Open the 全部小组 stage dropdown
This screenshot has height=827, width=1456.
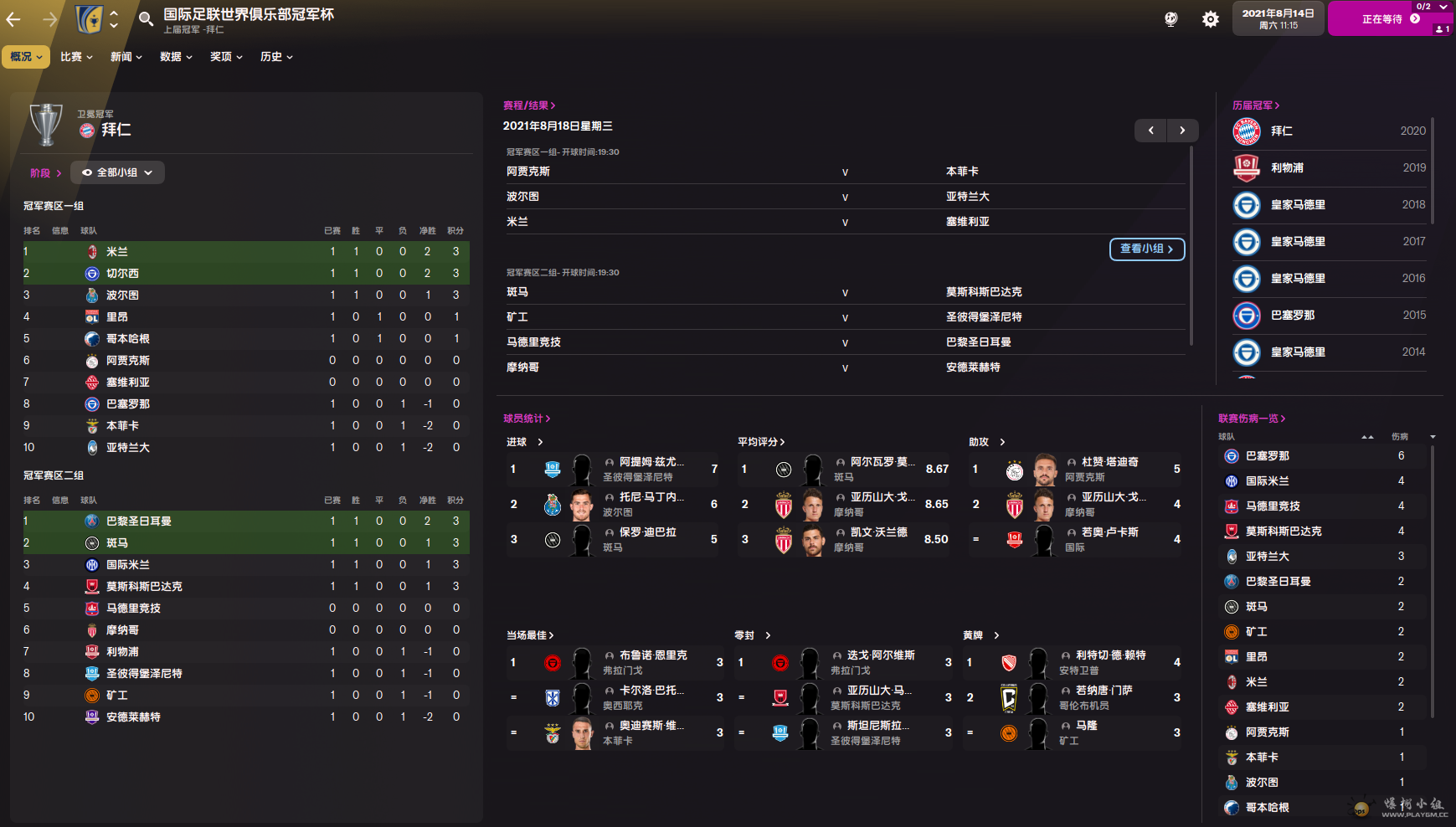[117, 172]
